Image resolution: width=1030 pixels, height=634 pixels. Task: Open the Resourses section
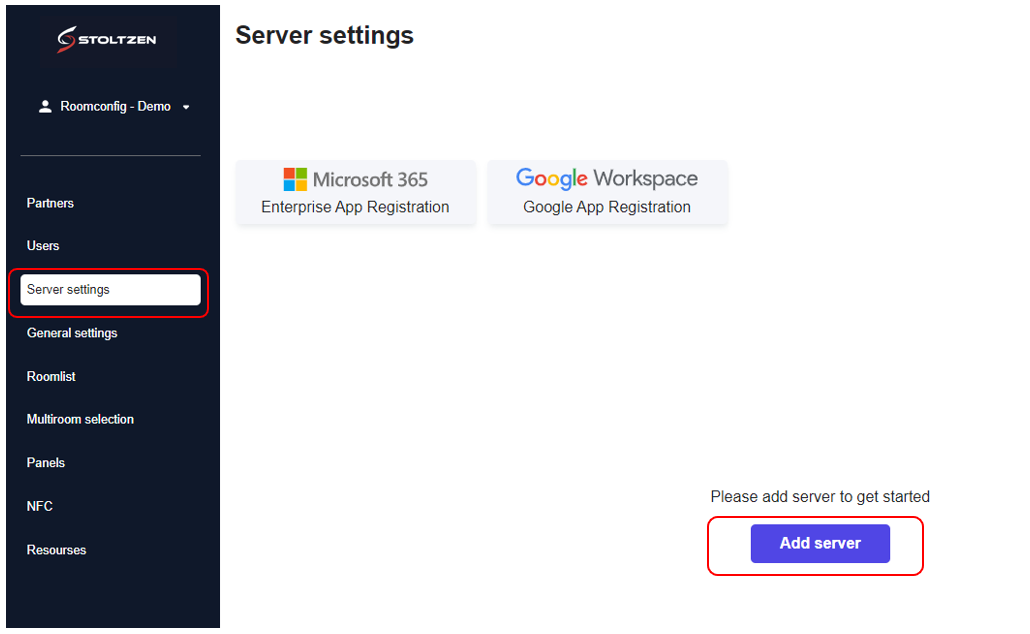pos(56,550)
